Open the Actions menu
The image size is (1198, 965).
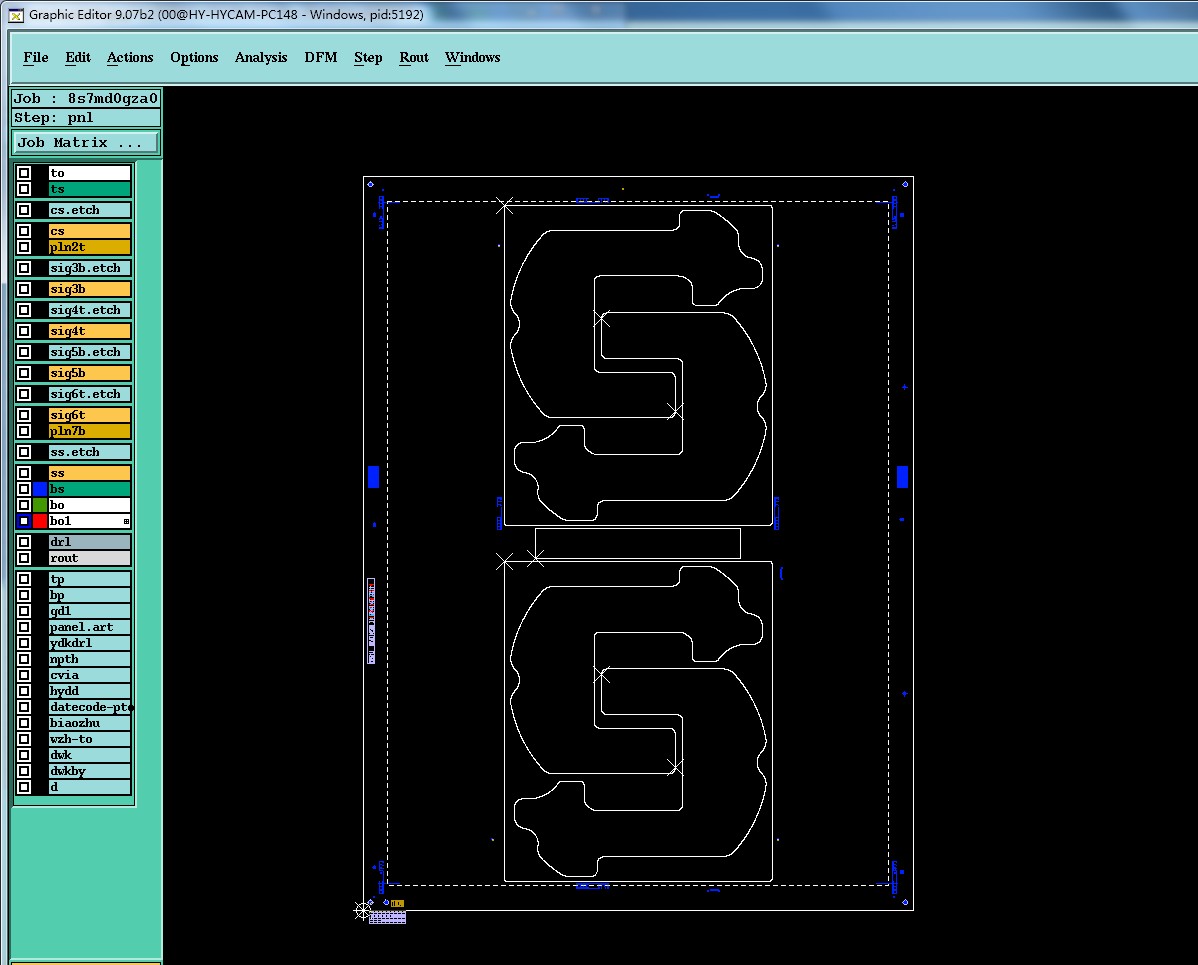[130, 57]
